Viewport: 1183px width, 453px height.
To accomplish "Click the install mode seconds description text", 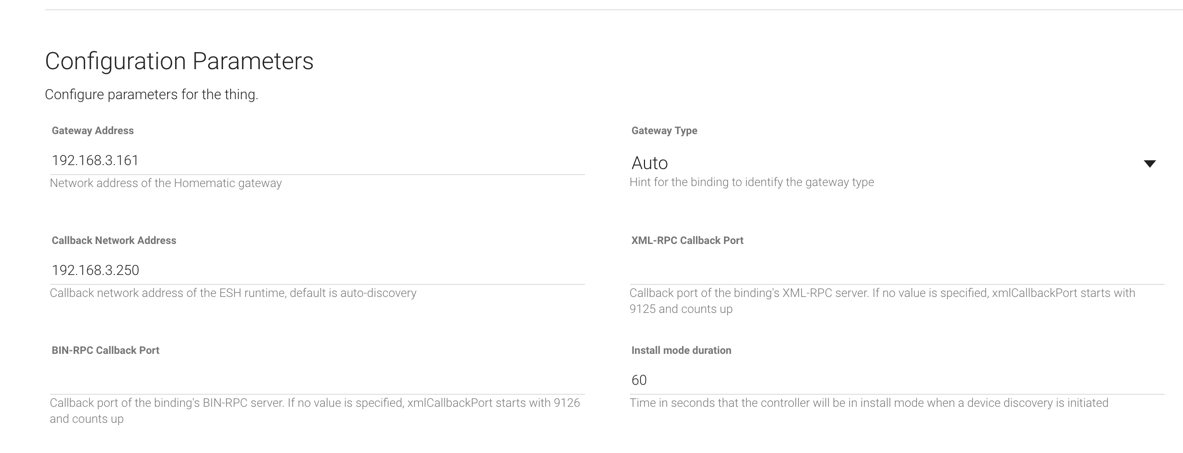I will click(869, 402).
